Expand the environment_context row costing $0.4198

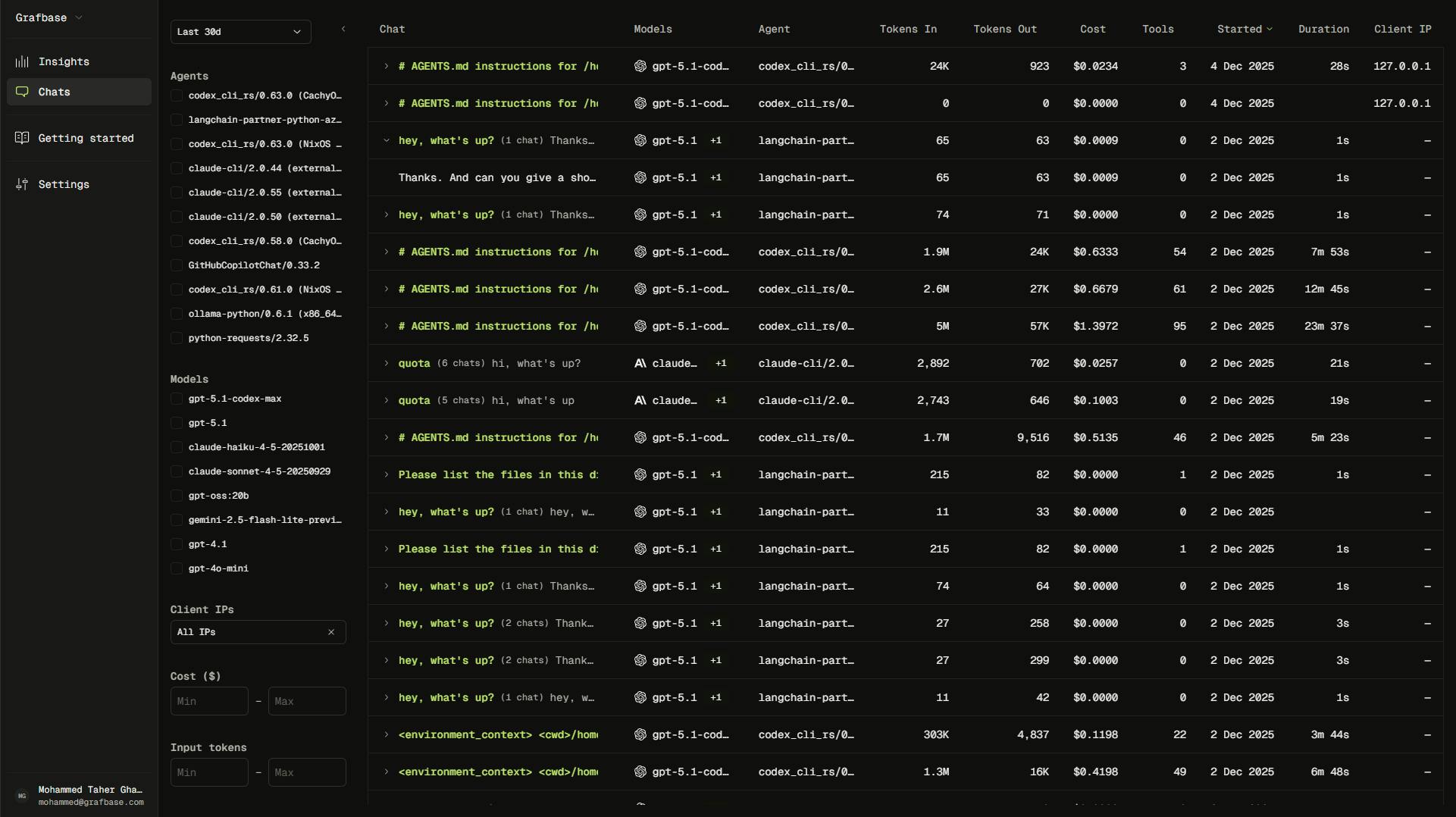pyautogui.click(x=387, y=772)
